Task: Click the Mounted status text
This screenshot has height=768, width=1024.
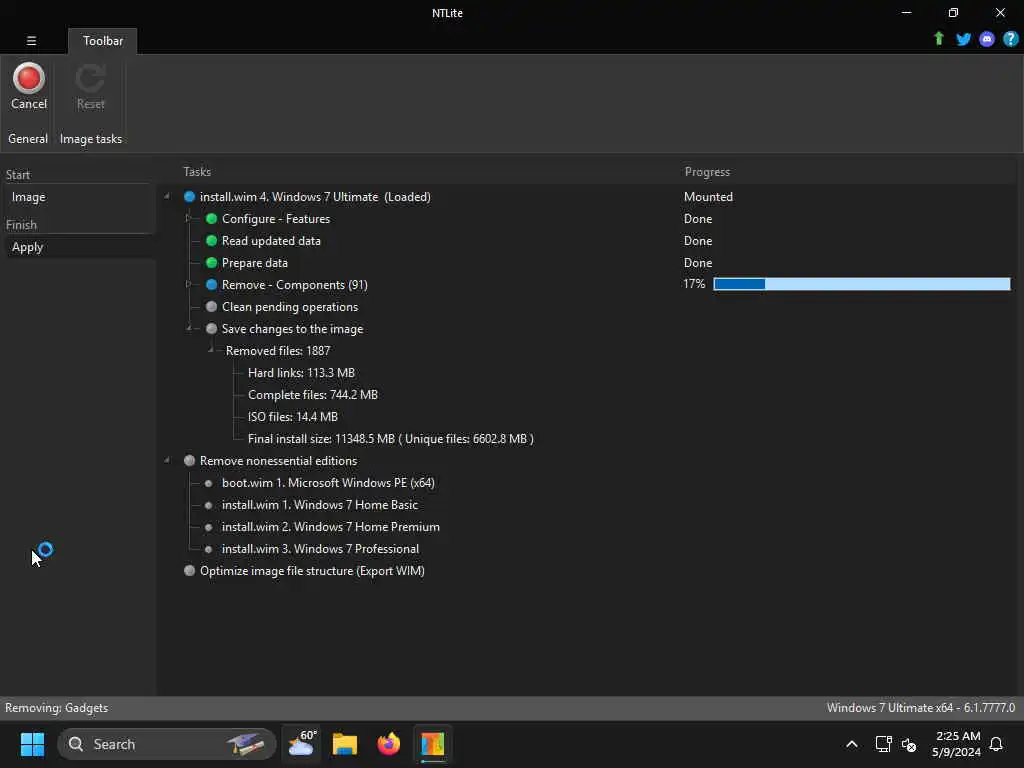Action: tap(709, 197)
